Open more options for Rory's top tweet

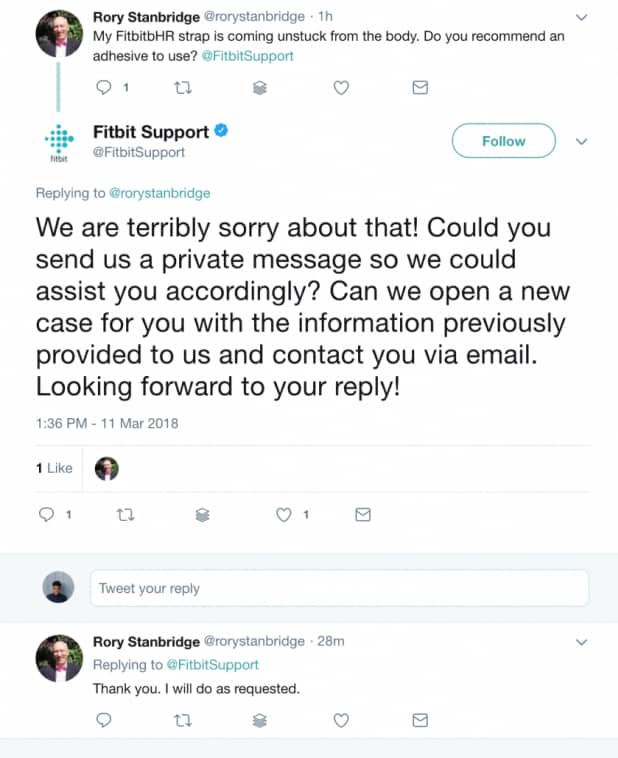pyautogui.click(x=582, y=17)
